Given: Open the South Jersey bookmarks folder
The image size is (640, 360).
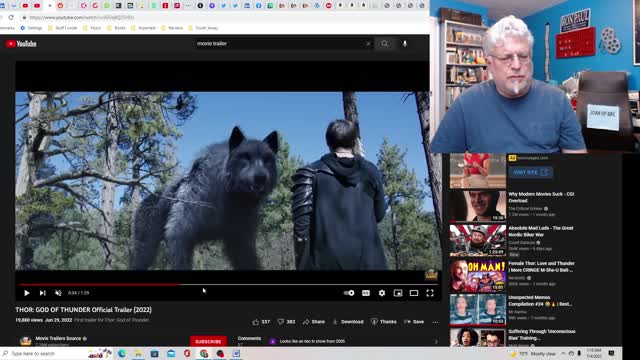Looking at the screenshot, I should (203, 28).
